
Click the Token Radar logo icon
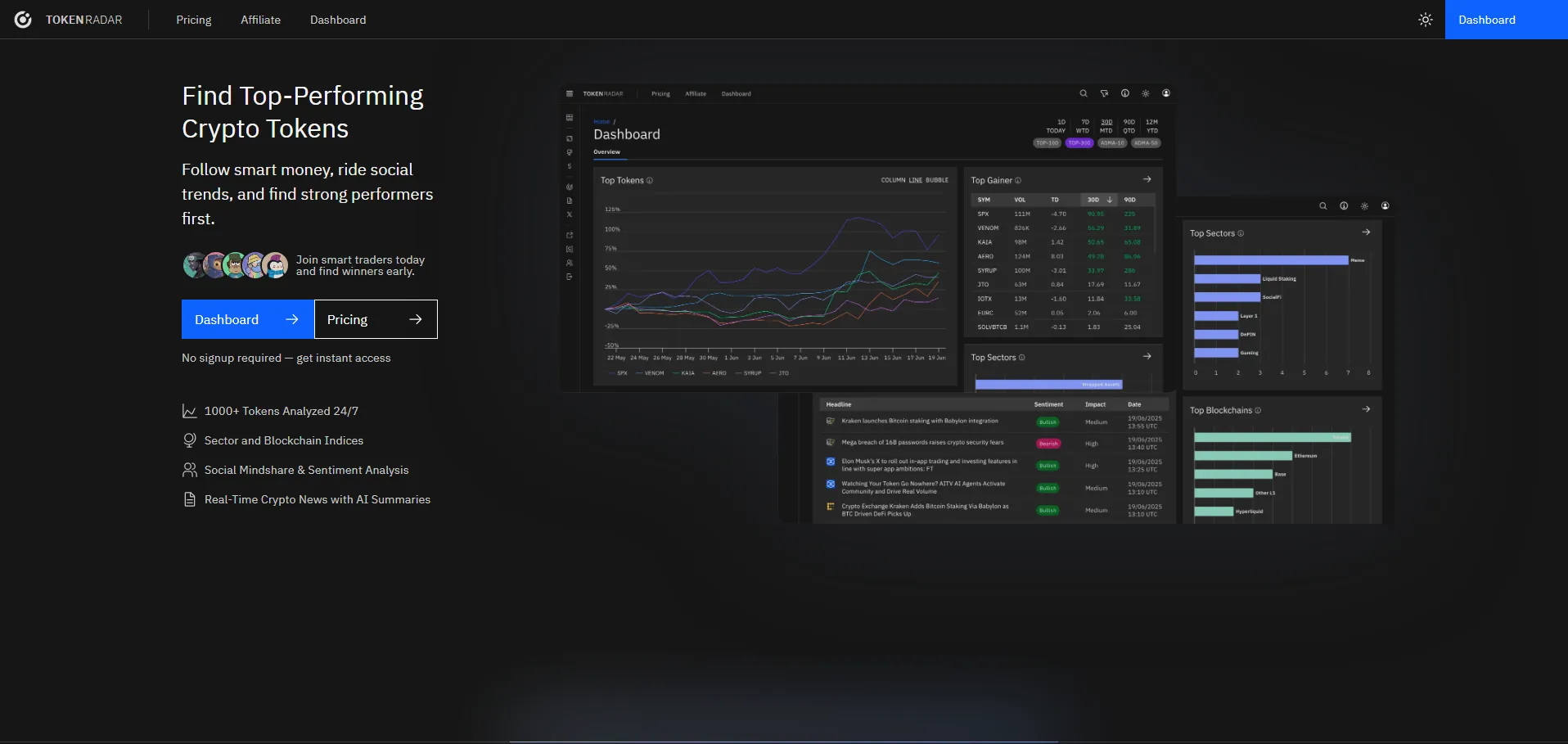(x=23, y=20)
